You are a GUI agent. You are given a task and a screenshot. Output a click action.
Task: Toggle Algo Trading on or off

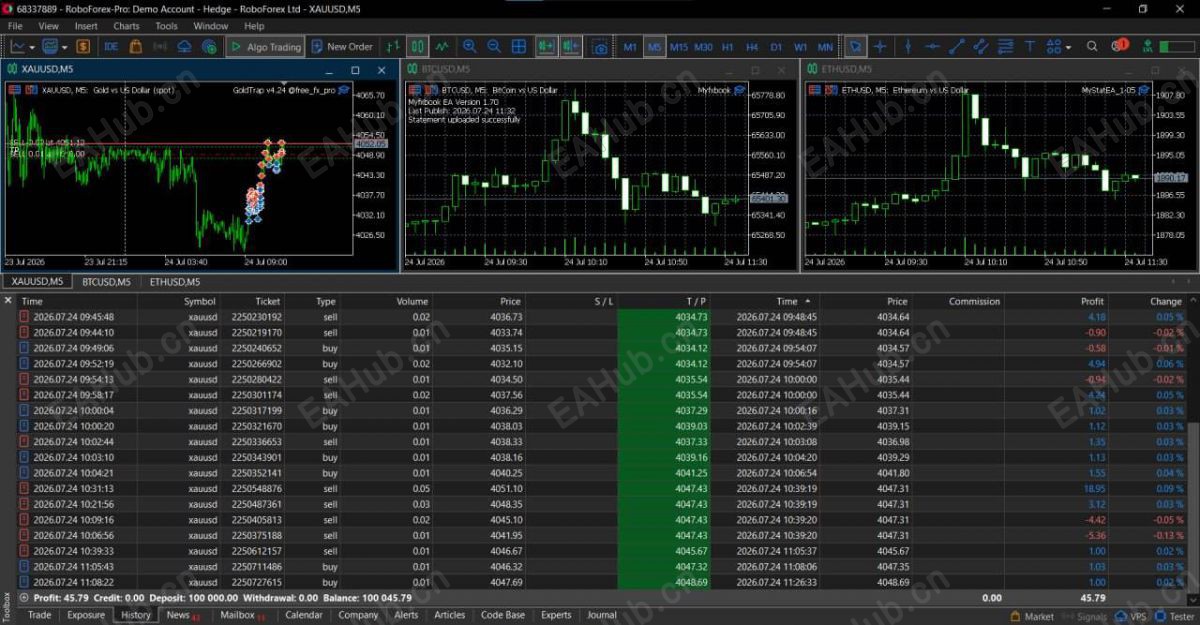pos(265,46)
